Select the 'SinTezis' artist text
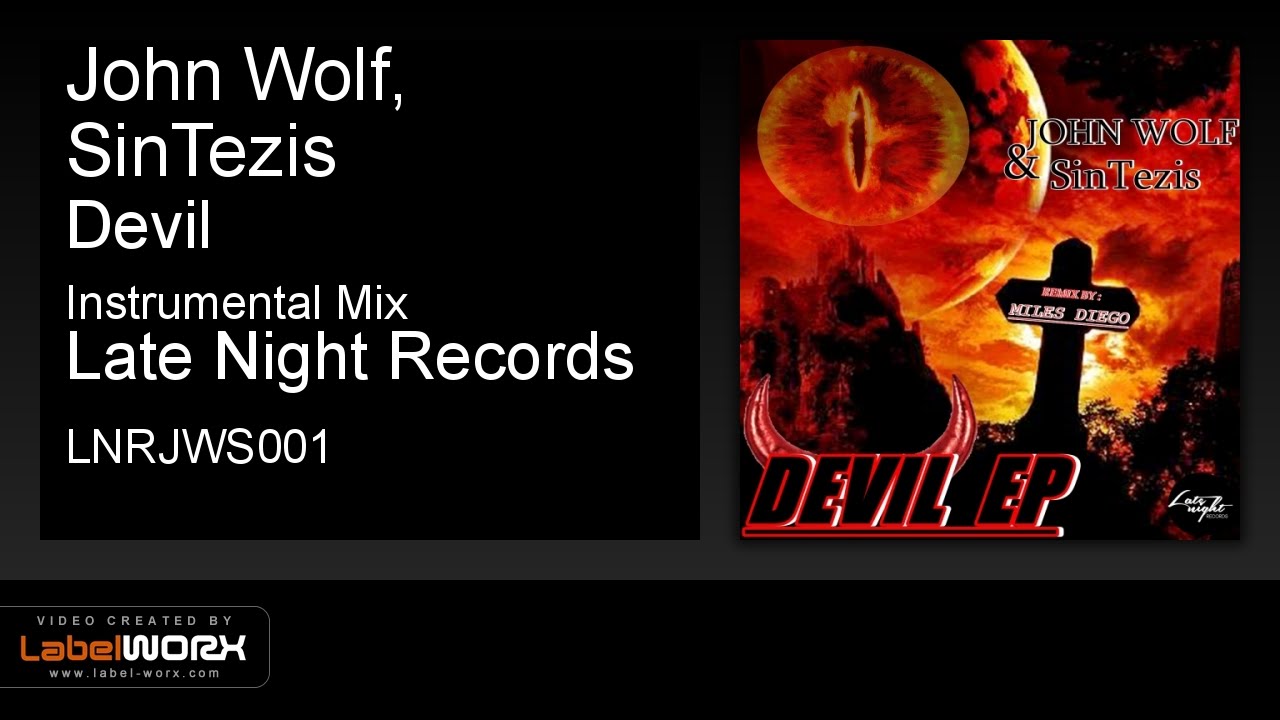This screenshot has width=1280, height=720. click(x=201, y=151)
